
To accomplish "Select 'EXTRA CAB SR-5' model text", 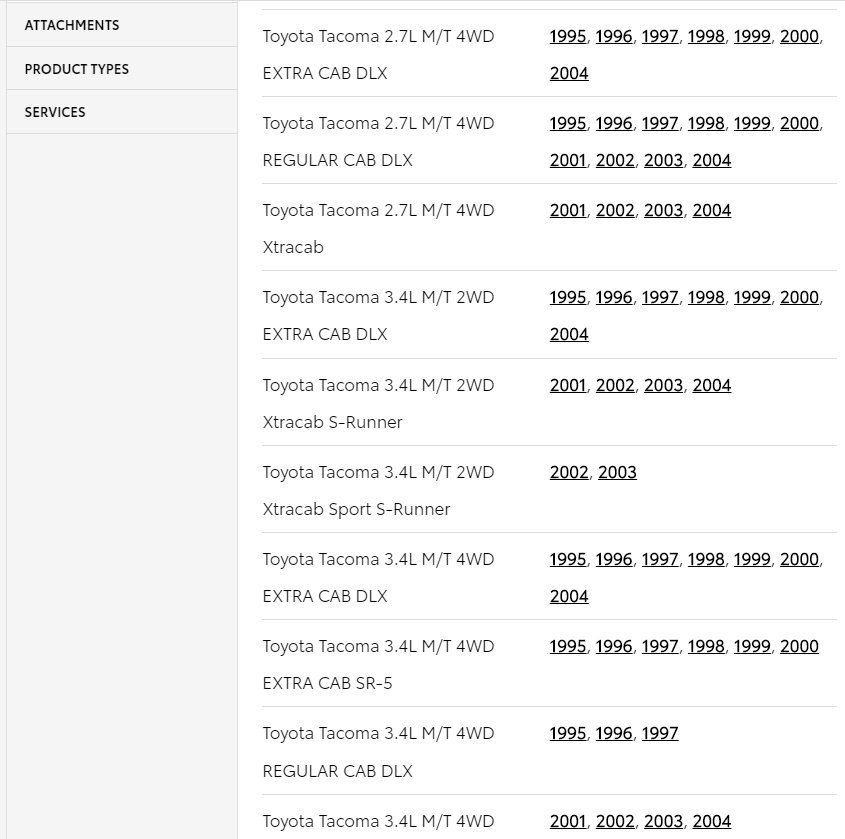I will pyautogui.click(x=327, y=683).
